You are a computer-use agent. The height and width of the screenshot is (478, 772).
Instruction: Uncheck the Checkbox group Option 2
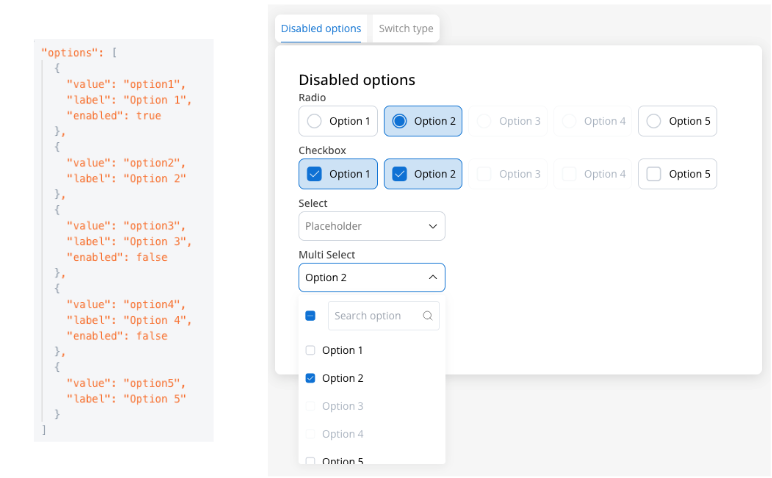(423, 174)
